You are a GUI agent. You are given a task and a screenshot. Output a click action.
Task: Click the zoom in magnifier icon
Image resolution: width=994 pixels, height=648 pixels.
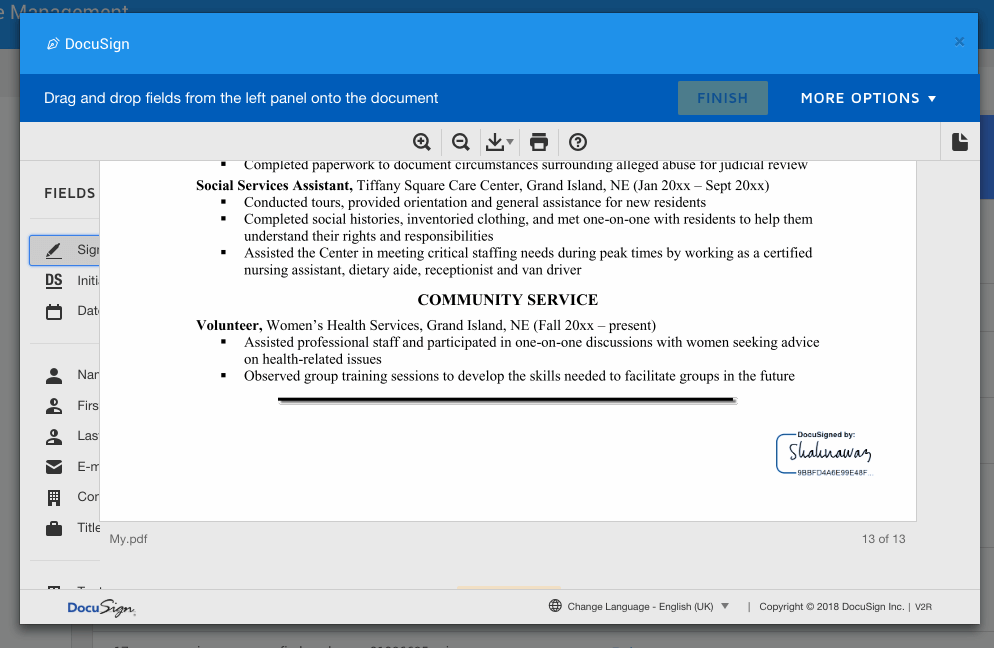422,142
